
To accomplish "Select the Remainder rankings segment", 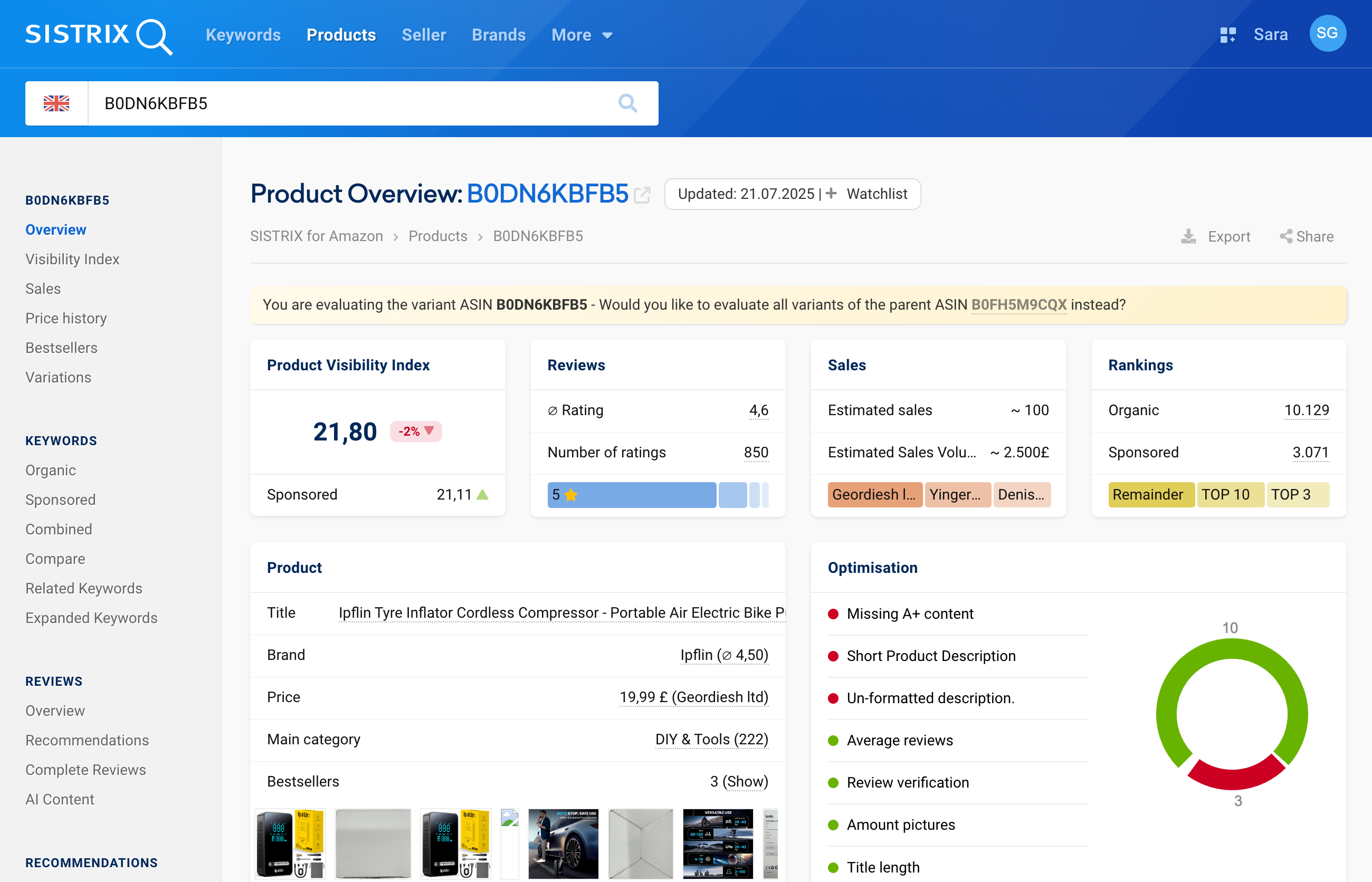I will 1150,495.
